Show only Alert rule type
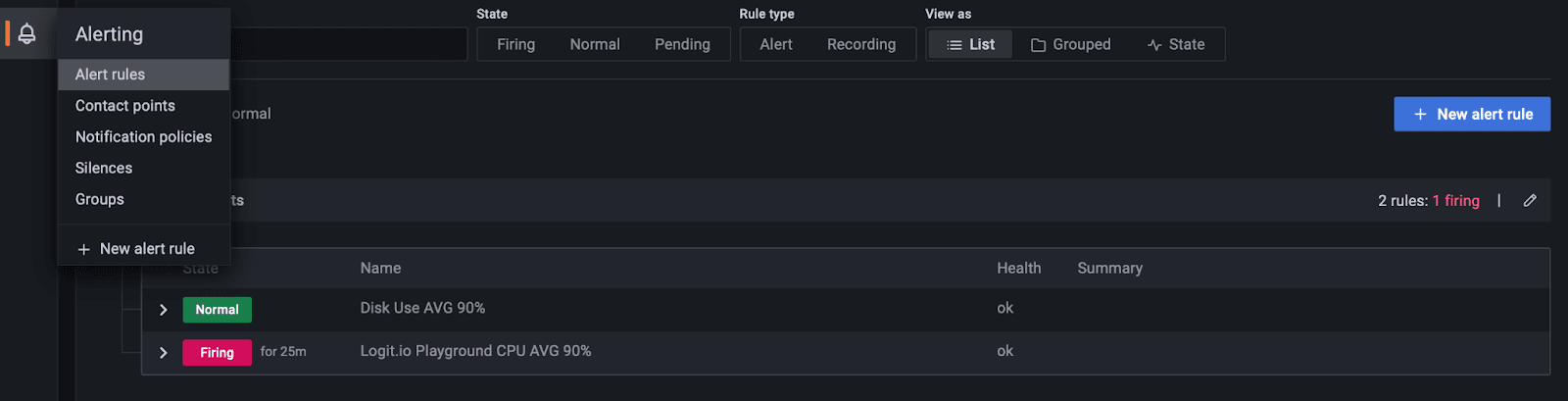This screenshot has height=401, width=1568. [x=776, y=44]
